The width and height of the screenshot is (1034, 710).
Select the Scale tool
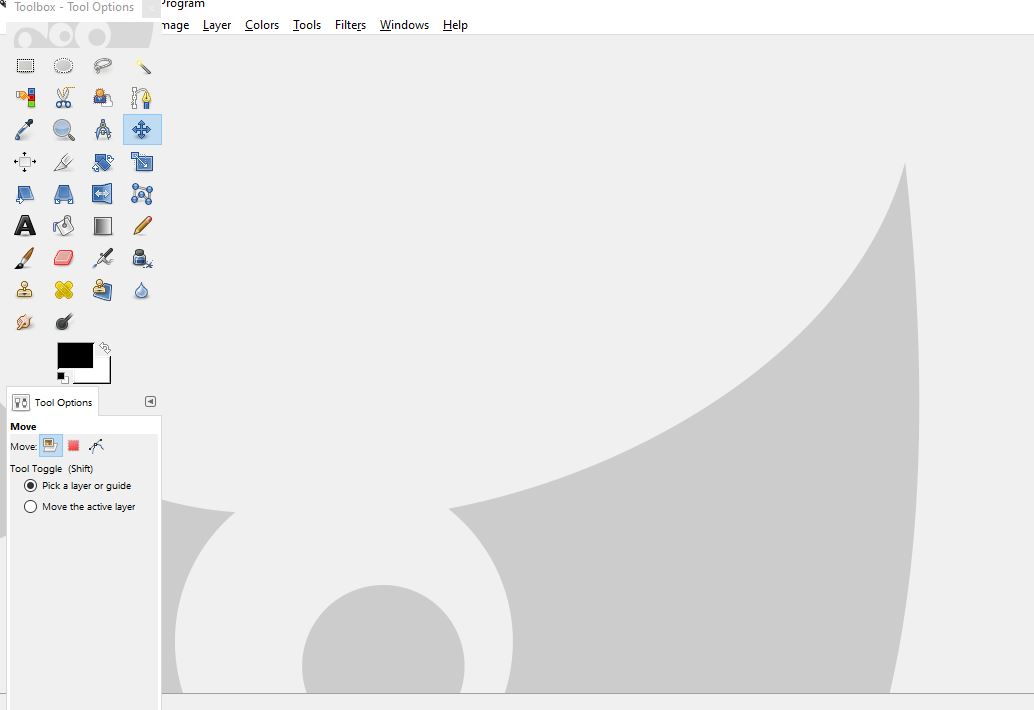point(142,162)
